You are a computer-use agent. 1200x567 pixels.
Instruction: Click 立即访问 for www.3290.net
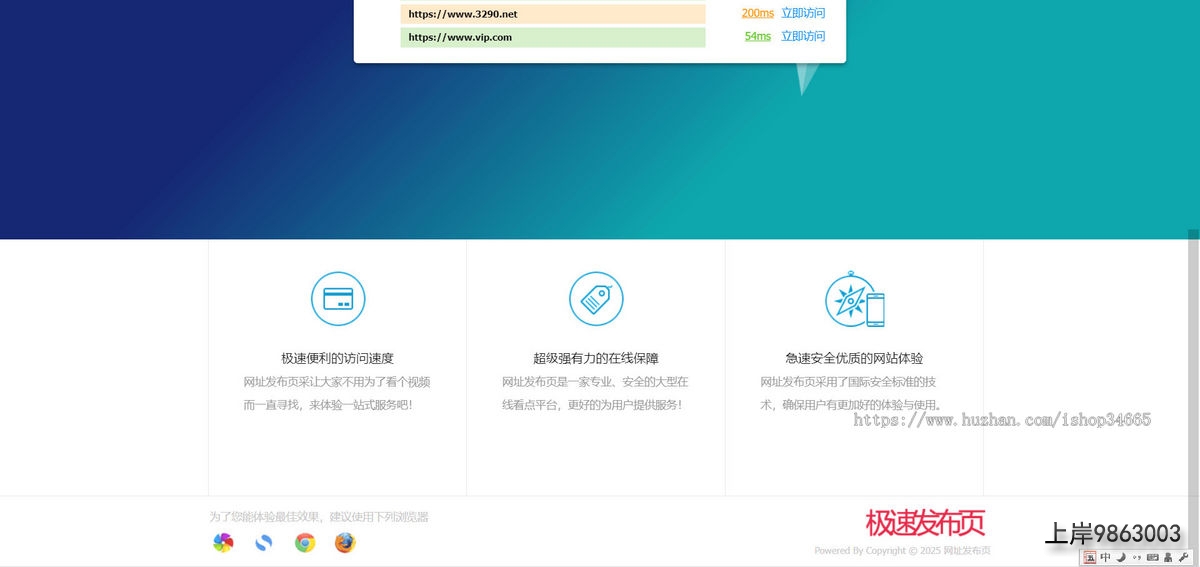coord(803,14)
